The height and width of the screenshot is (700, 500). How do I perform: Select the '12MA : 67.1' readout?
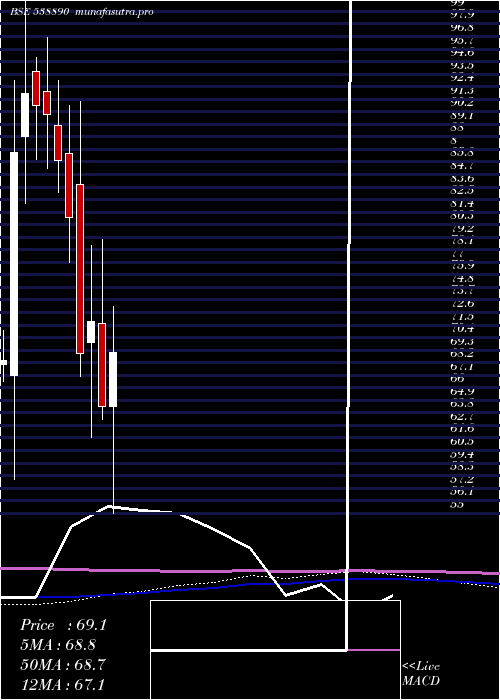(x=62, y=685)
